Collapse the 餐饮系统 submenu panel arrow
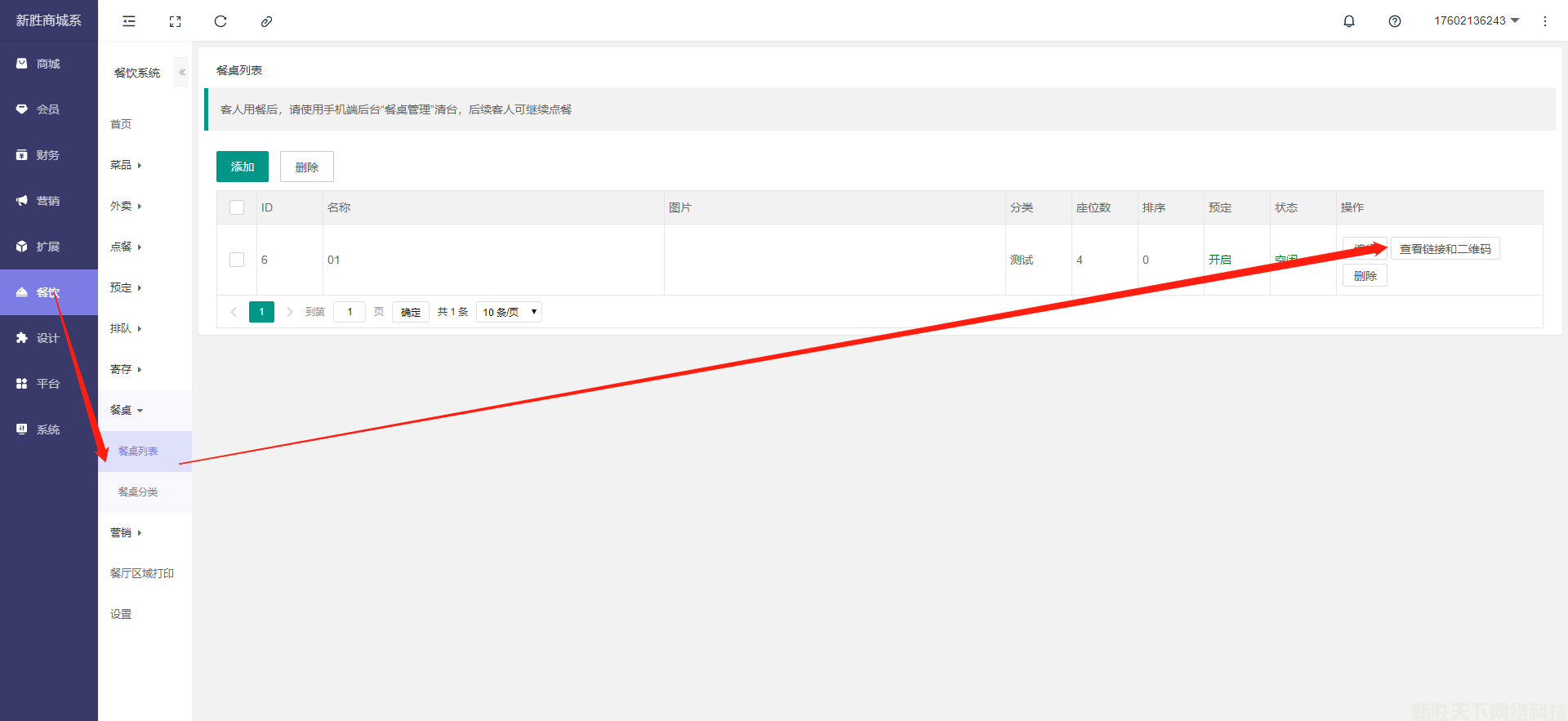 [x=182, y=73]
